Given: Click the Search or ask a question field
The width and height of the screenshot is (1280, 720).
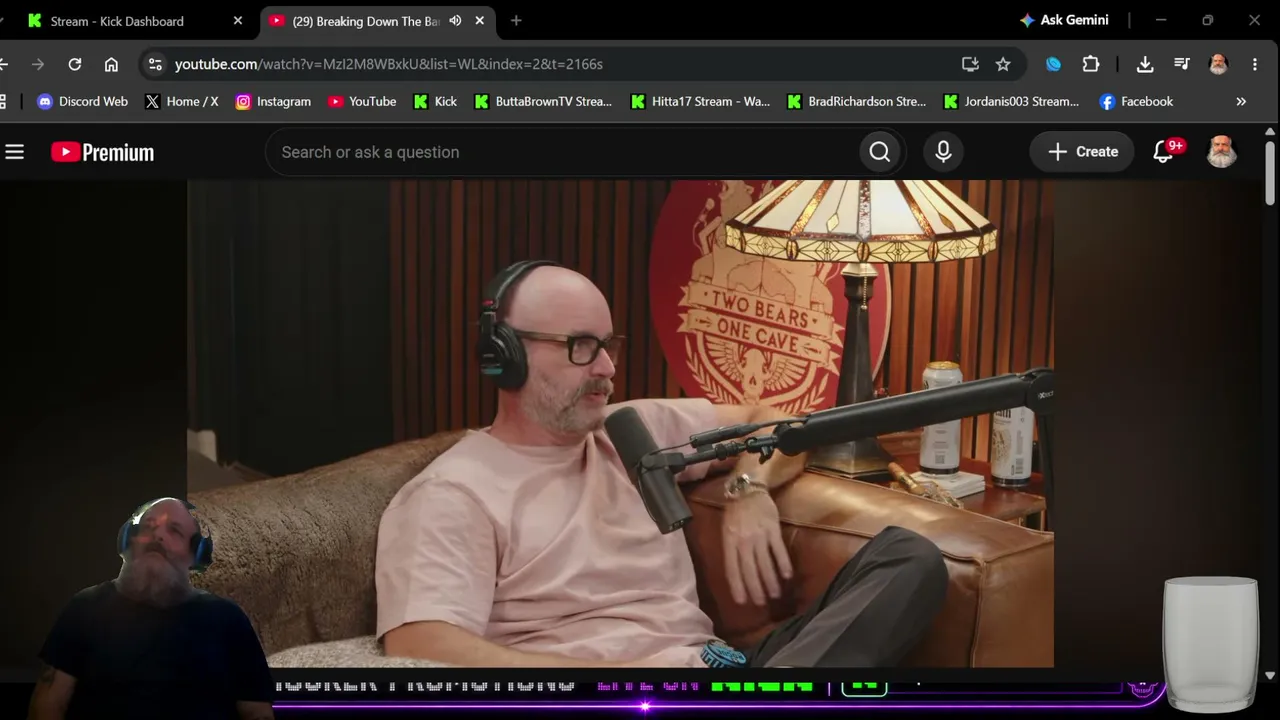Looking at the screenshot, I should point(561,152).
